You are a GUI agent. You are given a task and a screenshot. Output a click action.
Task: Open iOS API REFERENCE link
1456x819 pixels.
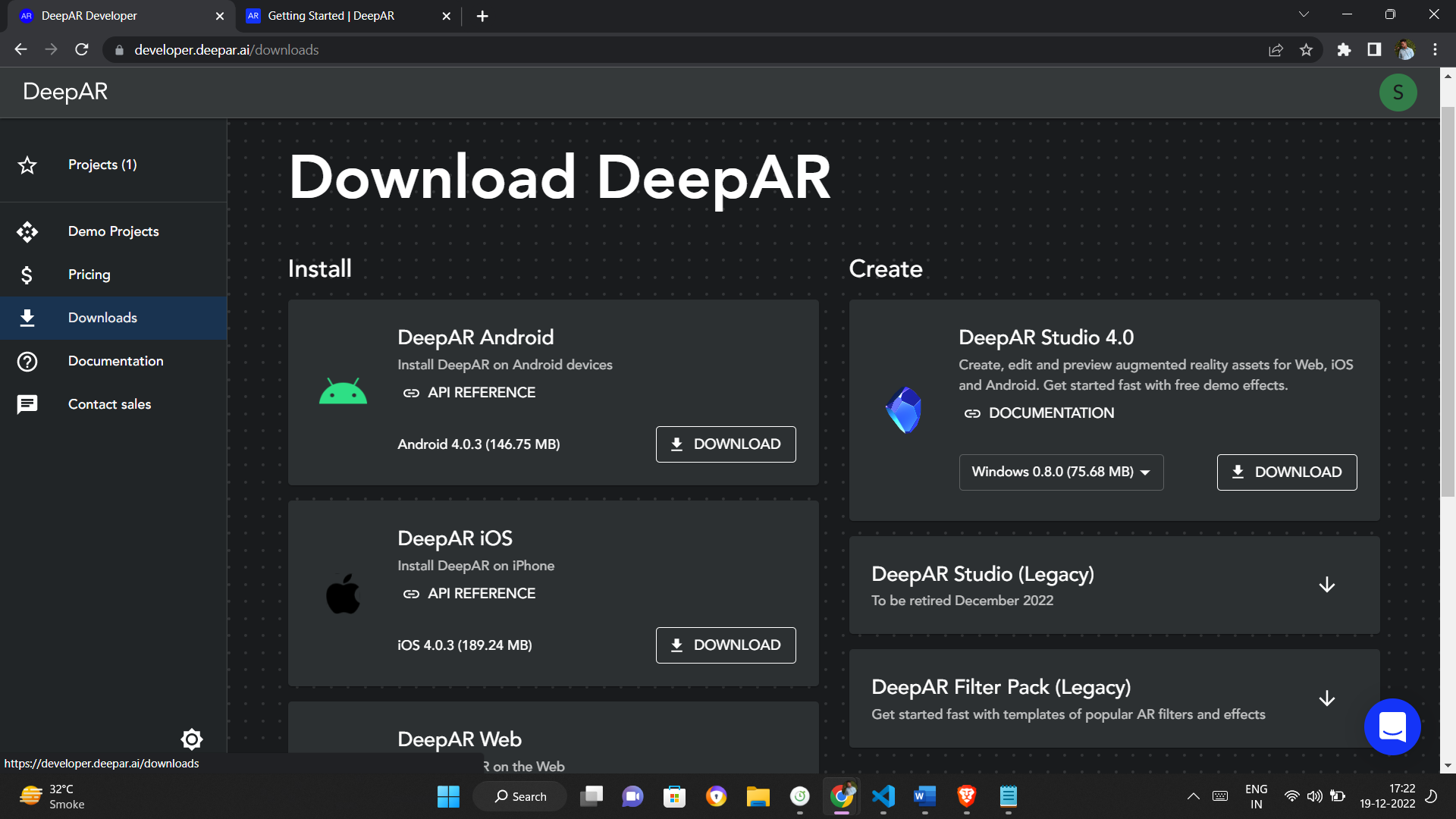(469, 594)
